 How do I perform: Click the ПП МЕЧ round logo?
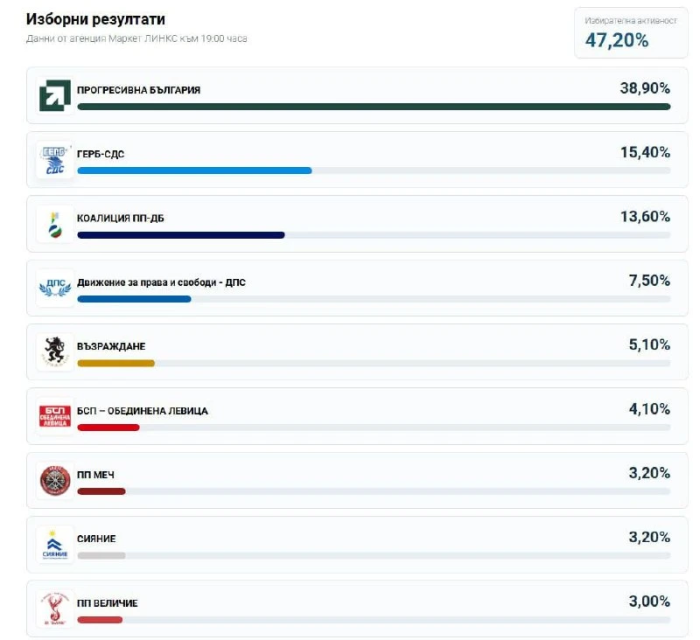click(x=54, y=480)
